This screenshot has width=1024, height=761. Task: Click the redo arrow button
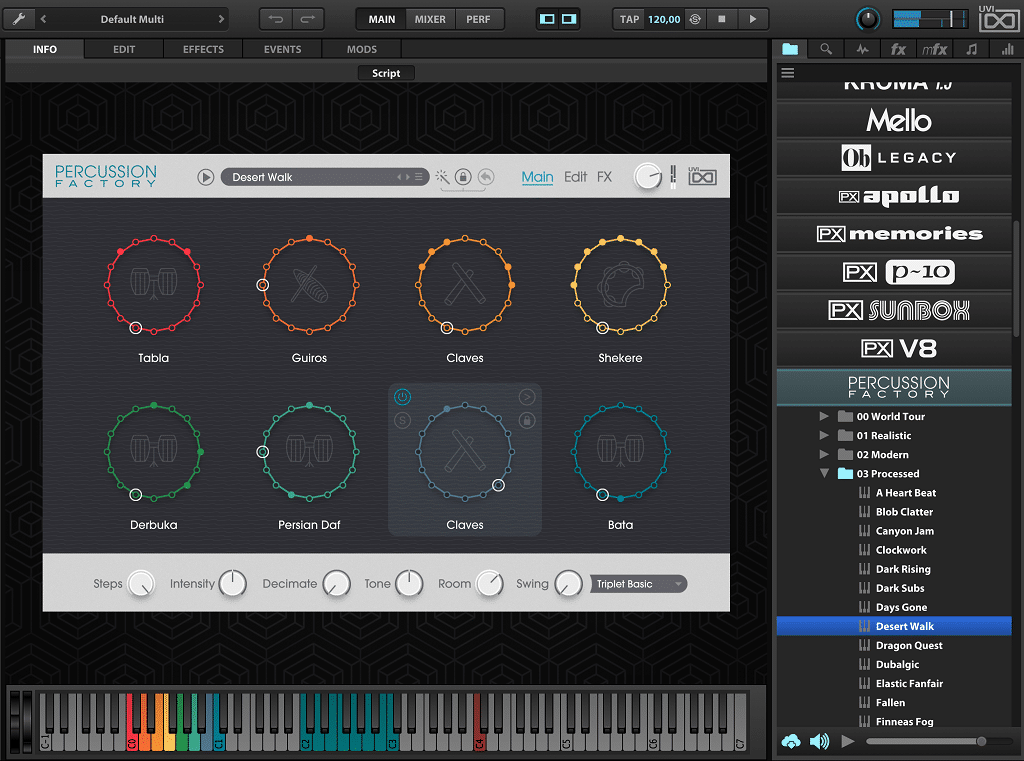point(308,19)
